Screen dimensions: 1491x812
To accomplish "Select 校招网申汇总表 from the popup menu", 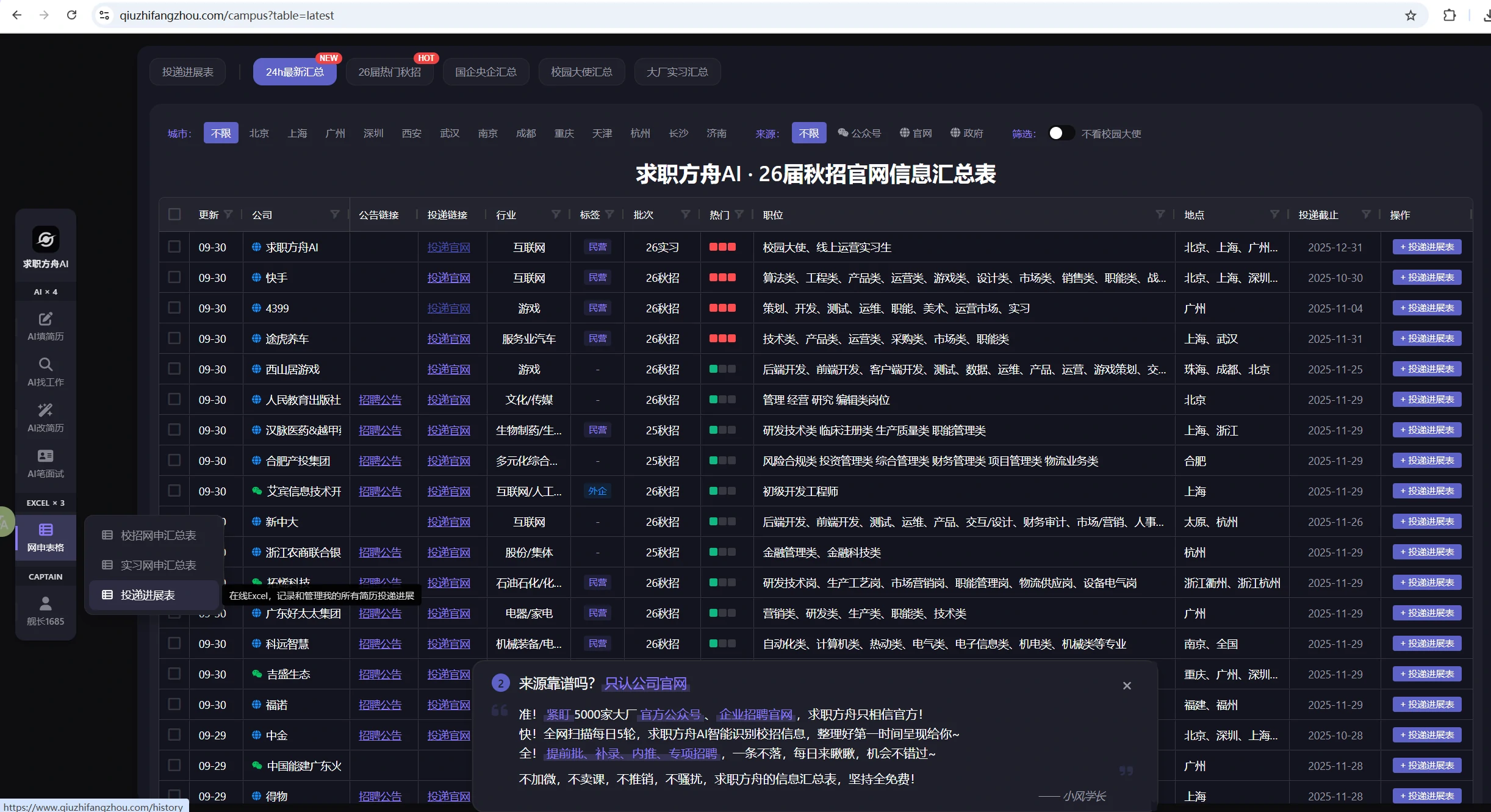I will pos(158,535).
